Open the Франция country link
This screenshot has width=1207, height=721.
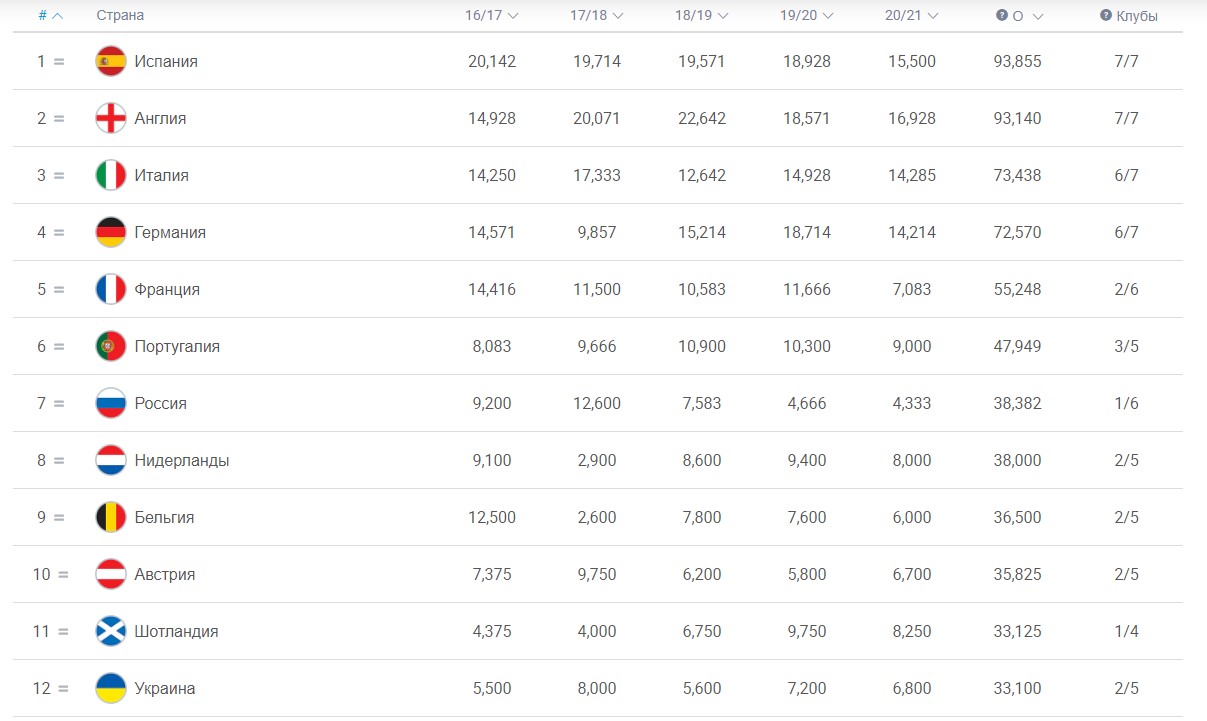pyautogui.click(x=167, y=289)
